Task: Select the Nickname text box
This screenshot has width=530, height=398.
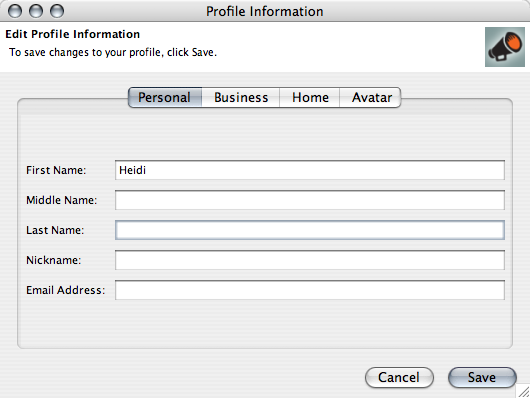Action: click(x=310, y=260)
